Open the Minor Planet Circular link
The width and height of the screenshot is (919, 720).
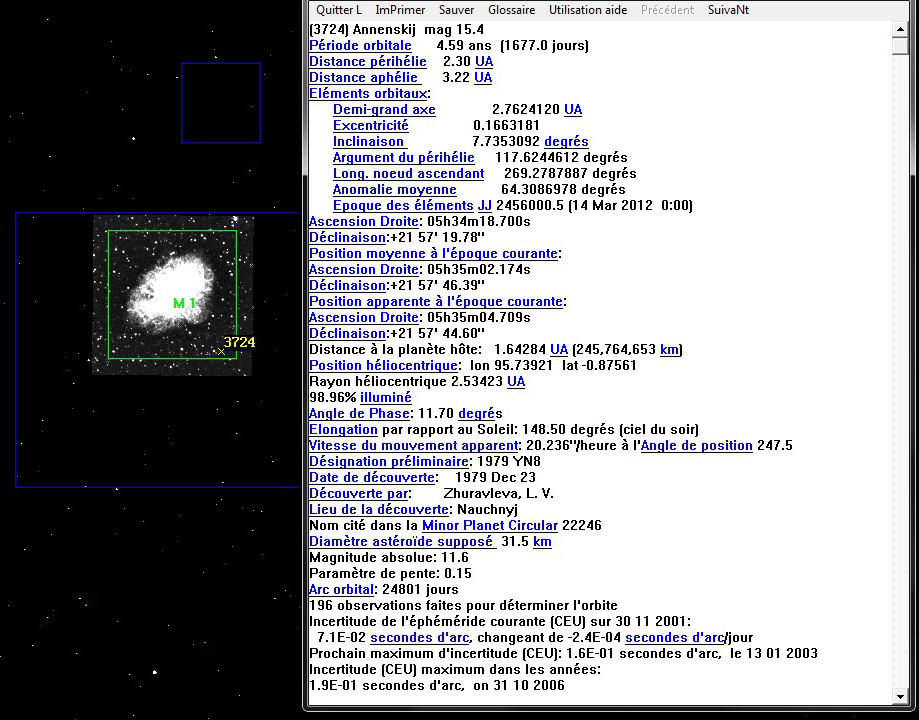pos(494,525)
